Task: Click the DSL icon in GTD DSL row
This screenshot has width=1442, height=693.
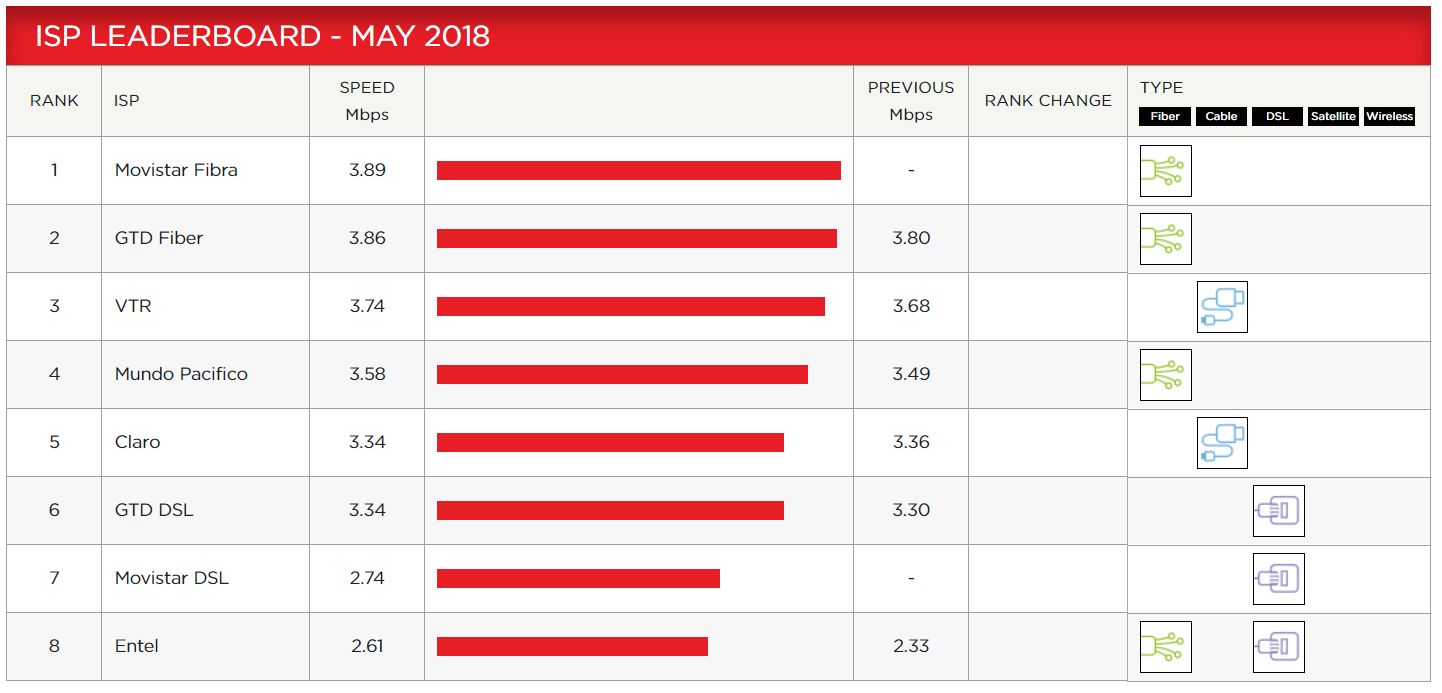Action: coord(1278,511)
